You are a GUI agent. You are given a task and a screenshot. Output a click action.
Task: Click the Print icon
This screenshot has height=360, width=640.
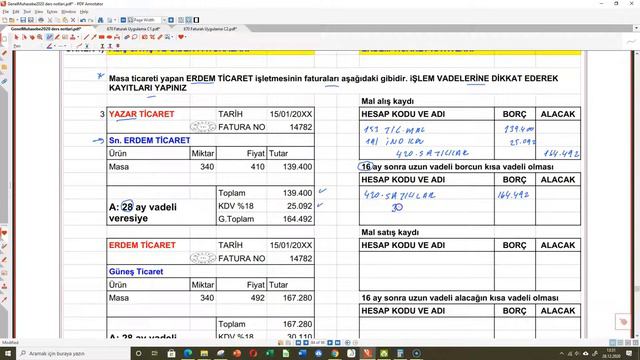[x=41, y=20]
